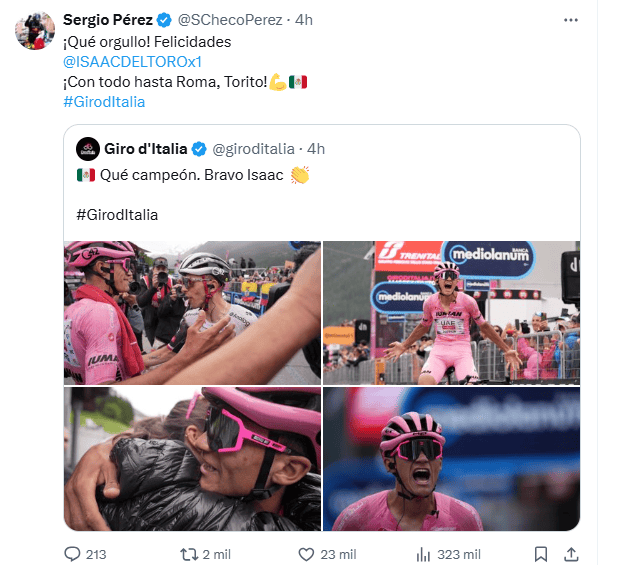Viewport: 618px width, 565px height.
Task: Click the Giro d'Italia account avatar
Action: click(87, 149)
